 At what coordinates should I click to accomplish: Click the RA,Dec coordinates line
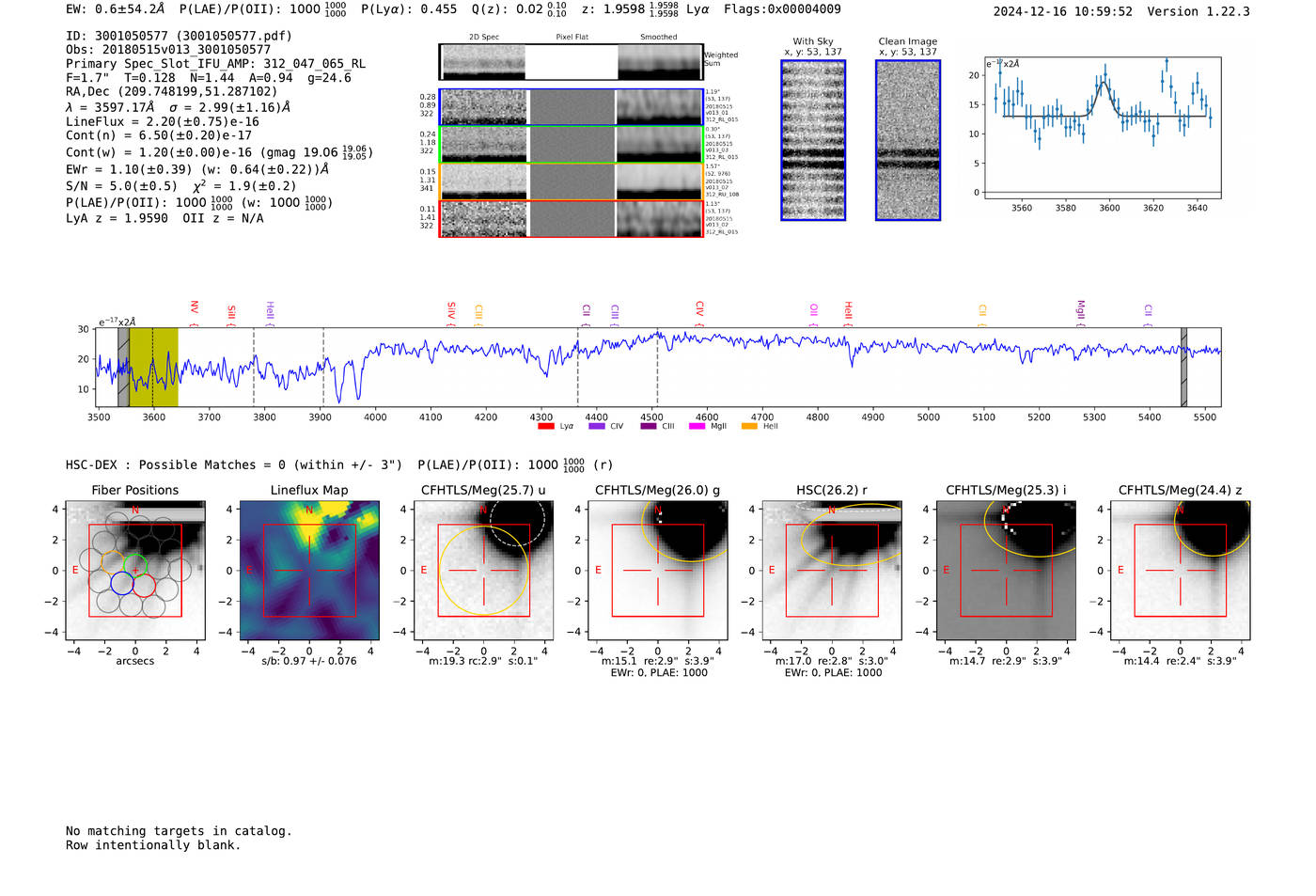coord(172,92)
